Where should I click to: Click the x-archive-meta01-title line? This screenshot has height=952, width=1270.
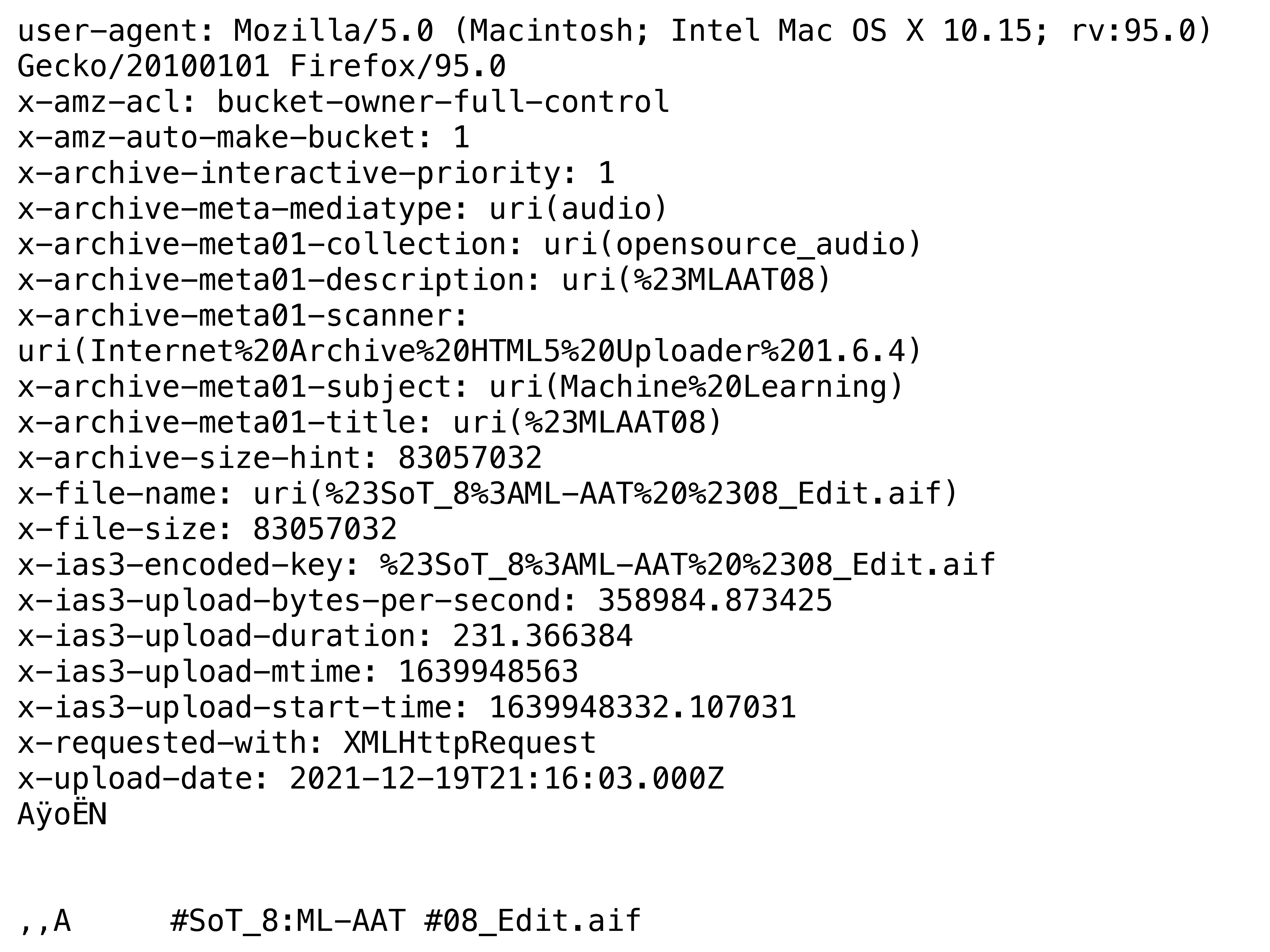click(x=370, y=422)
